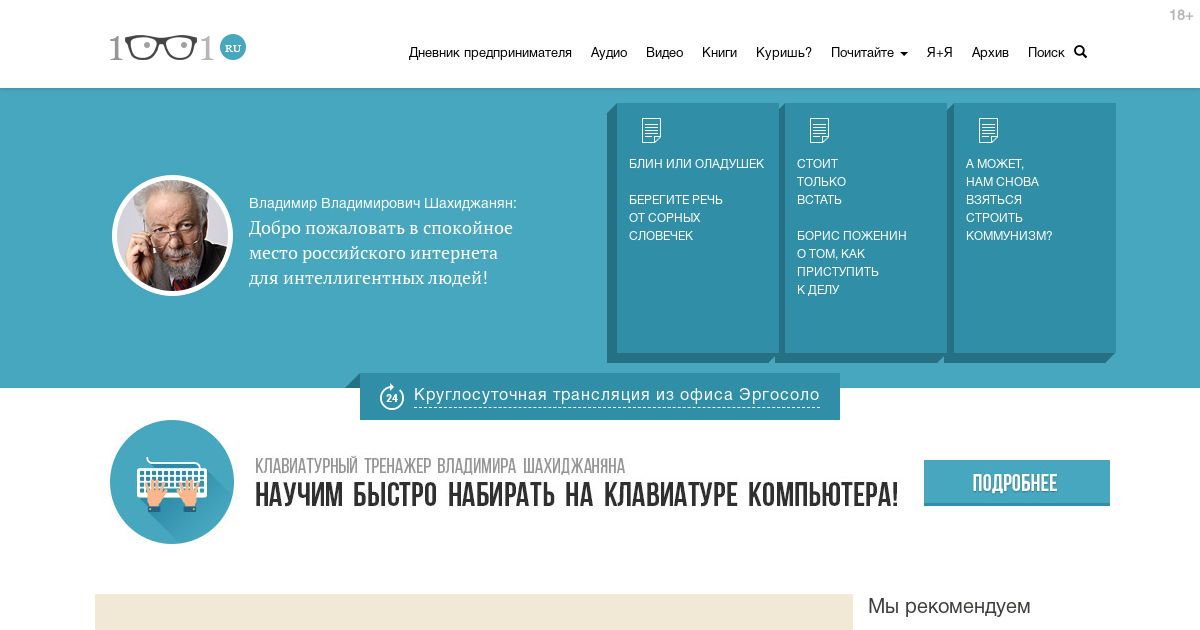Click document icon above "Стоит только встать"
Image resolution: width=1200 pixels, height=630 pixels.
819,130
